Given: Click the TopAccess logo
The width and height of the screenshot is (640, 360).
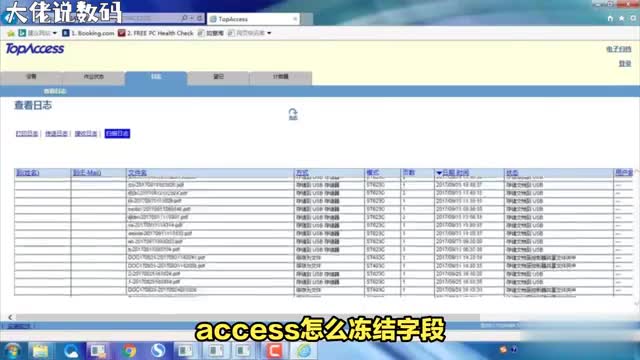Looking at the screenshot, I should coord(35,49).
